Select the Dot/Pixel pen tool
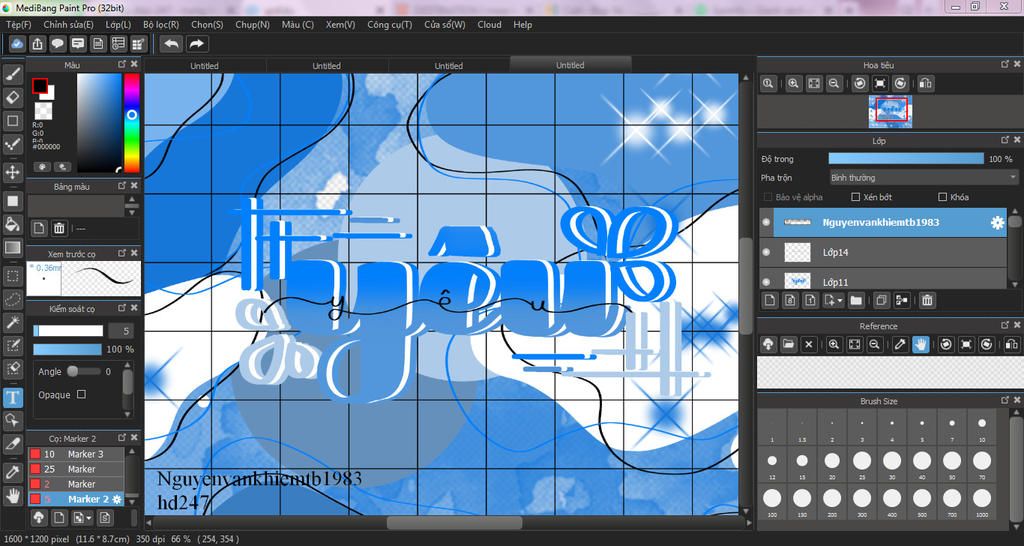Screen dimensions: 1024x546 12,144
